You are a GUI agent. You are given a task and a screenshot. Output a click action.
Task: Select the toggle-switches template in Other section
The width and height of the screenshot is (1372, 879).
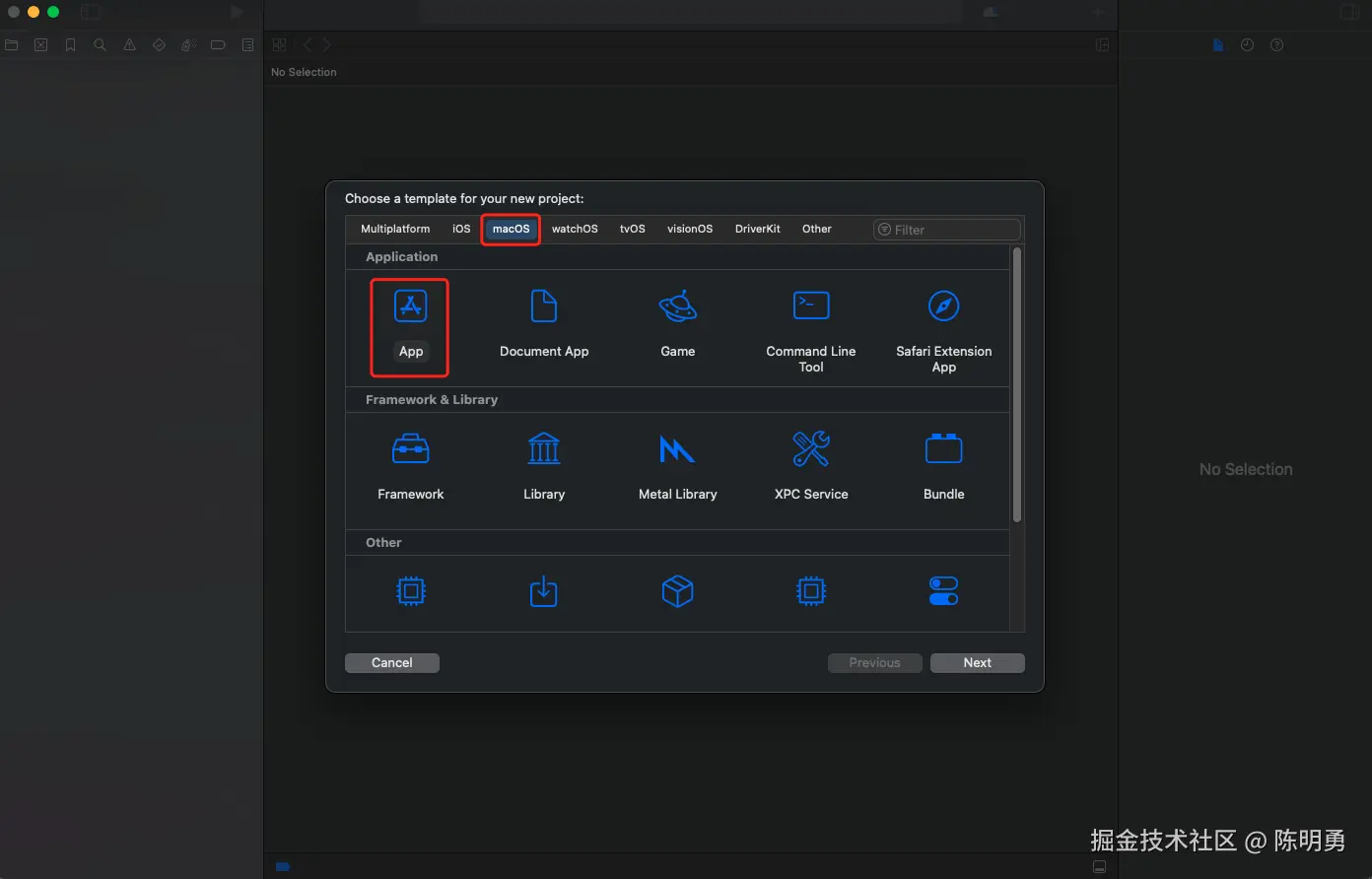coord(944,591)
